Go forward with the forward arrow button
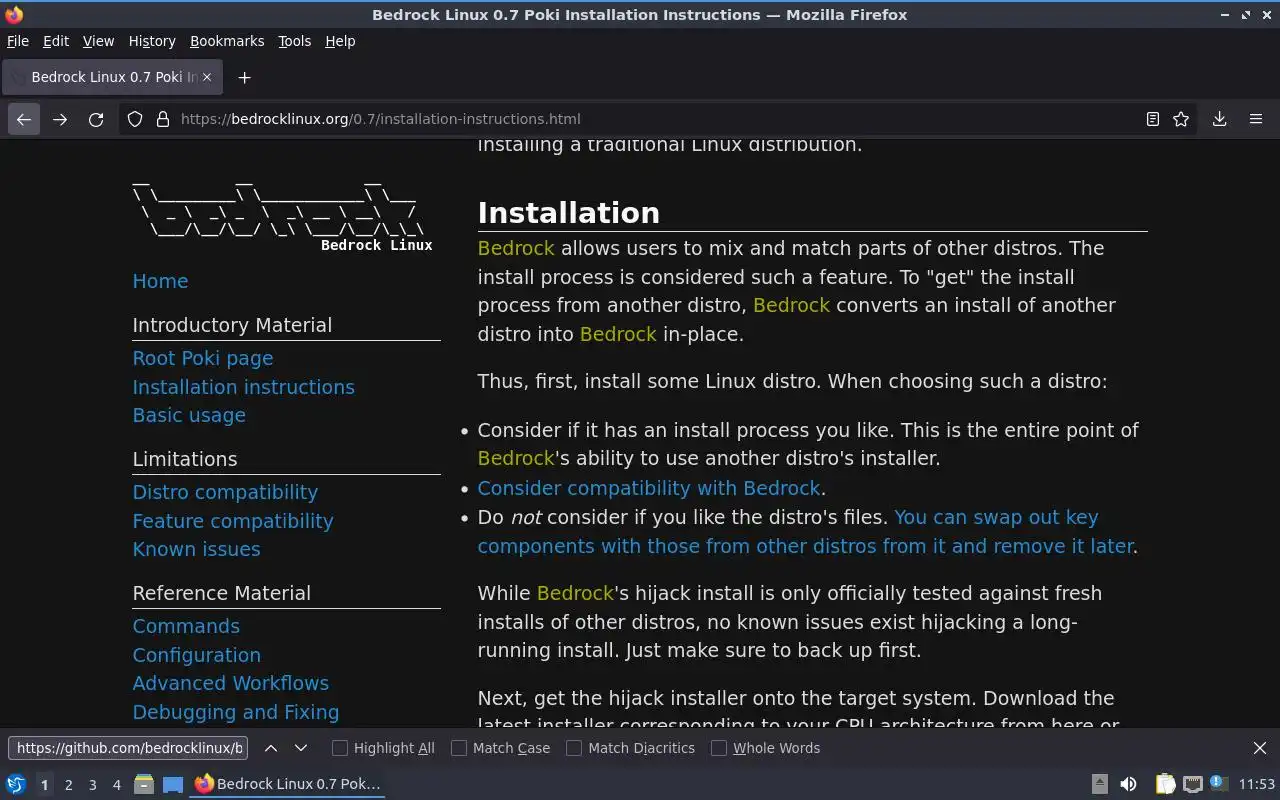This screenshot has width=1280, height=800. coord(60,119)
